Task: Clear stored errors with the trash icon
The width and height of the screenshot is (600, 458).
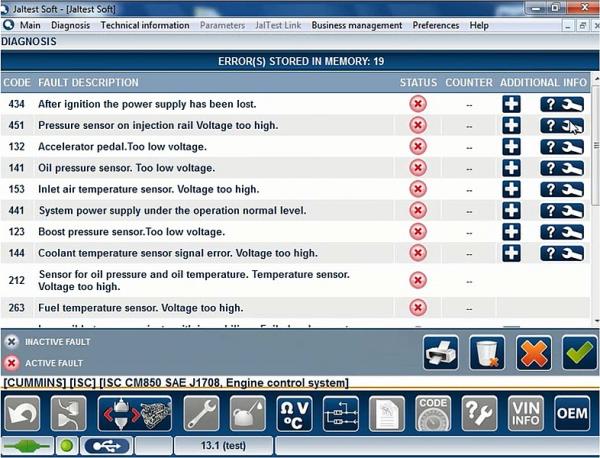Action: pos(487,352)
